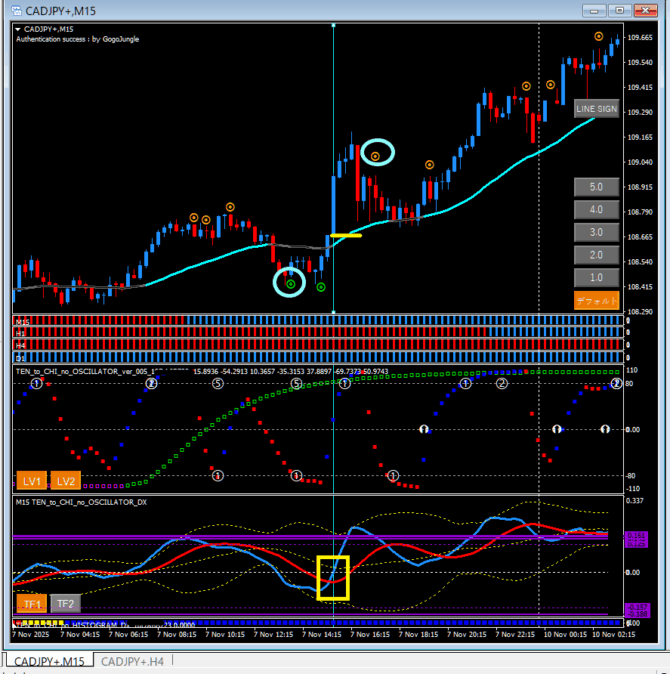
Task: Switch on the gray TF2 button
Action: point(64,603)
